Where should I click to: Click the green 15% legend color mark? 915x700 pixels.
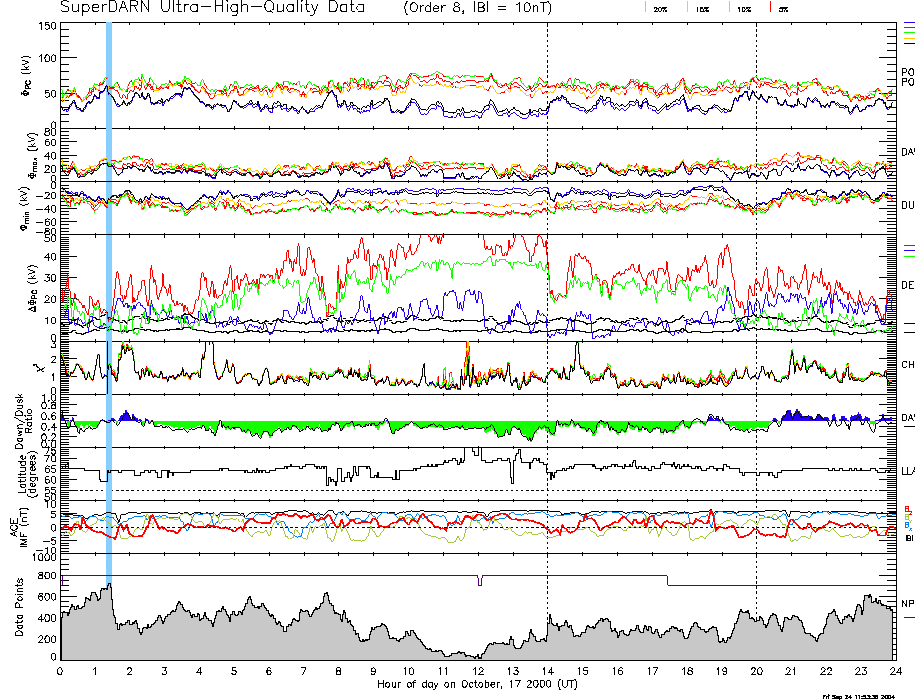(687, 6)
